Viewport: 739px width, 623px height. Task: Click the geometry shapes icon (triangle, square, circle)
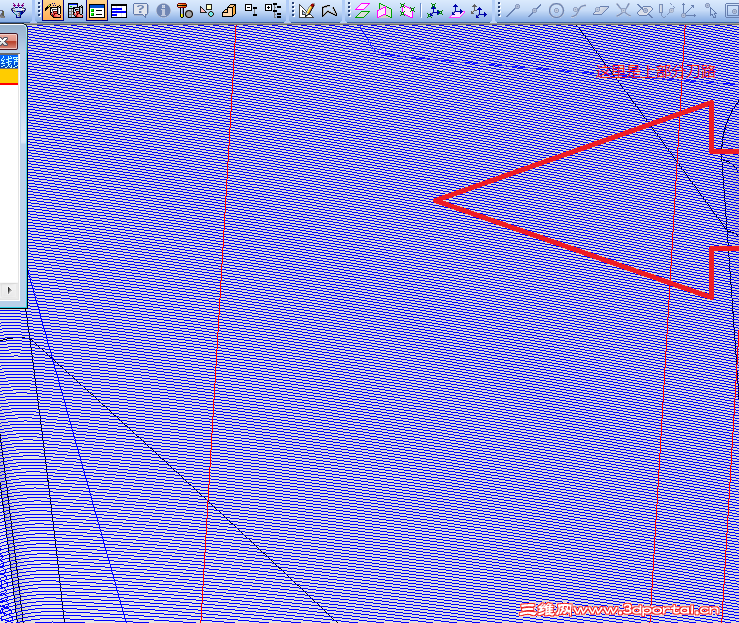point(207,10)
